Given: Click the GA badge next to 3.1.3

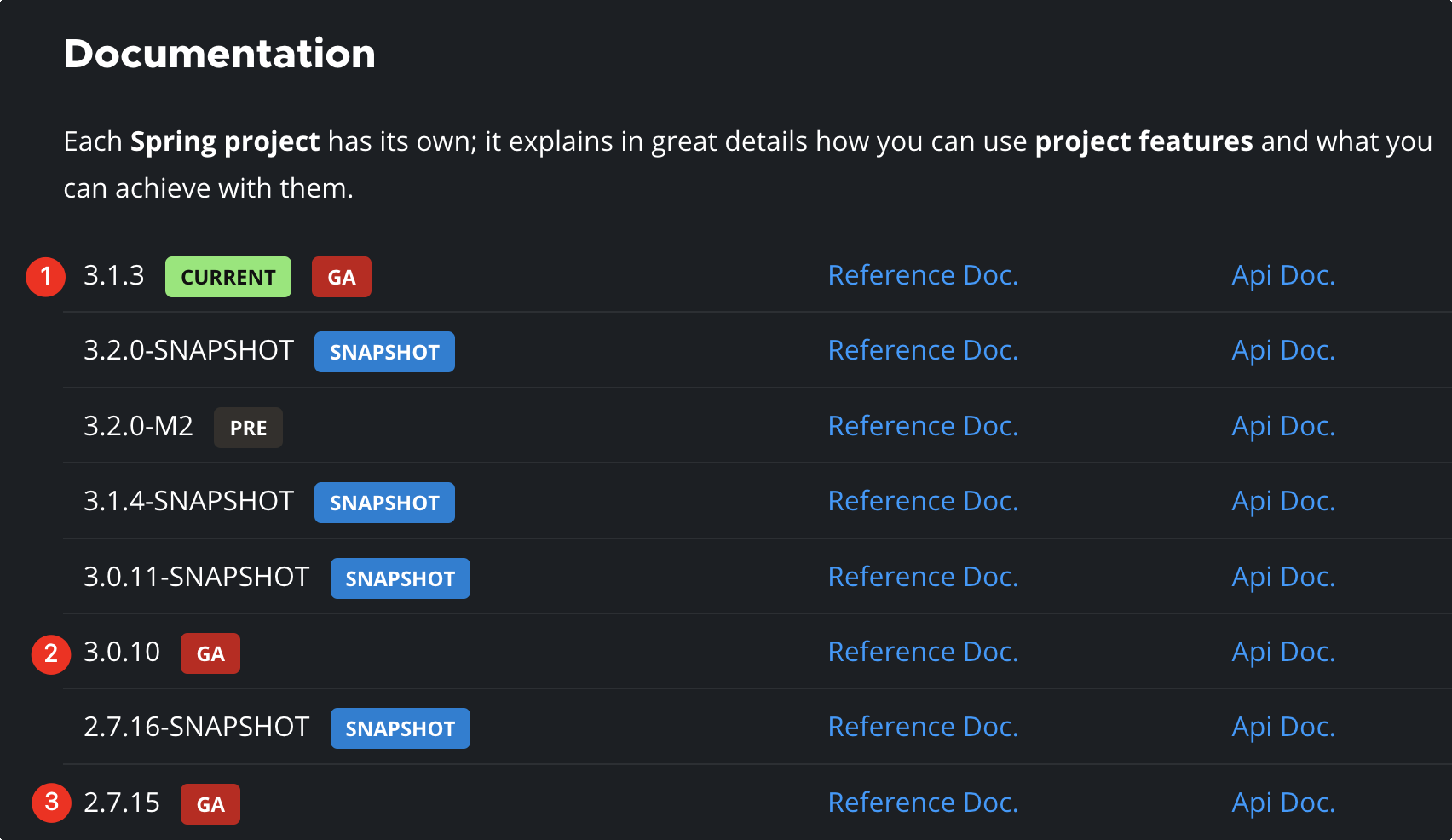Looking at the screenshot, I should coord(341,277).
